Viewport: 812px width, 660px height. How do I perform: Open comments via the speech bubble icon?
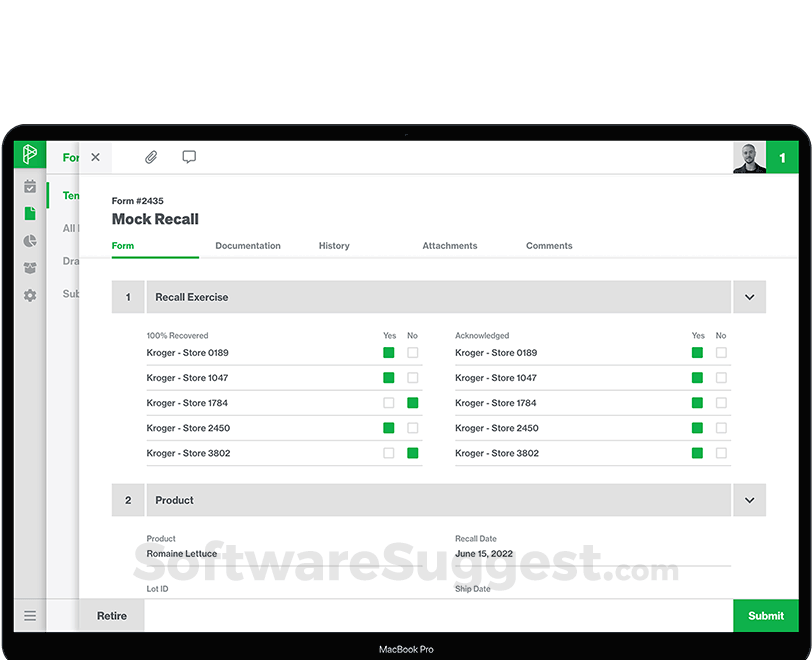(189, 157)
